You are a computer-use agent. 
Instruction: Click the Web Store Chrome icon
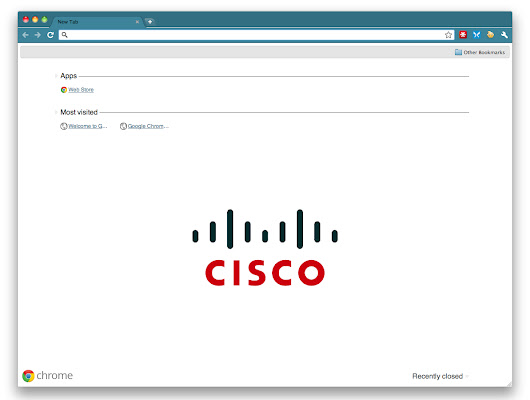64,90
